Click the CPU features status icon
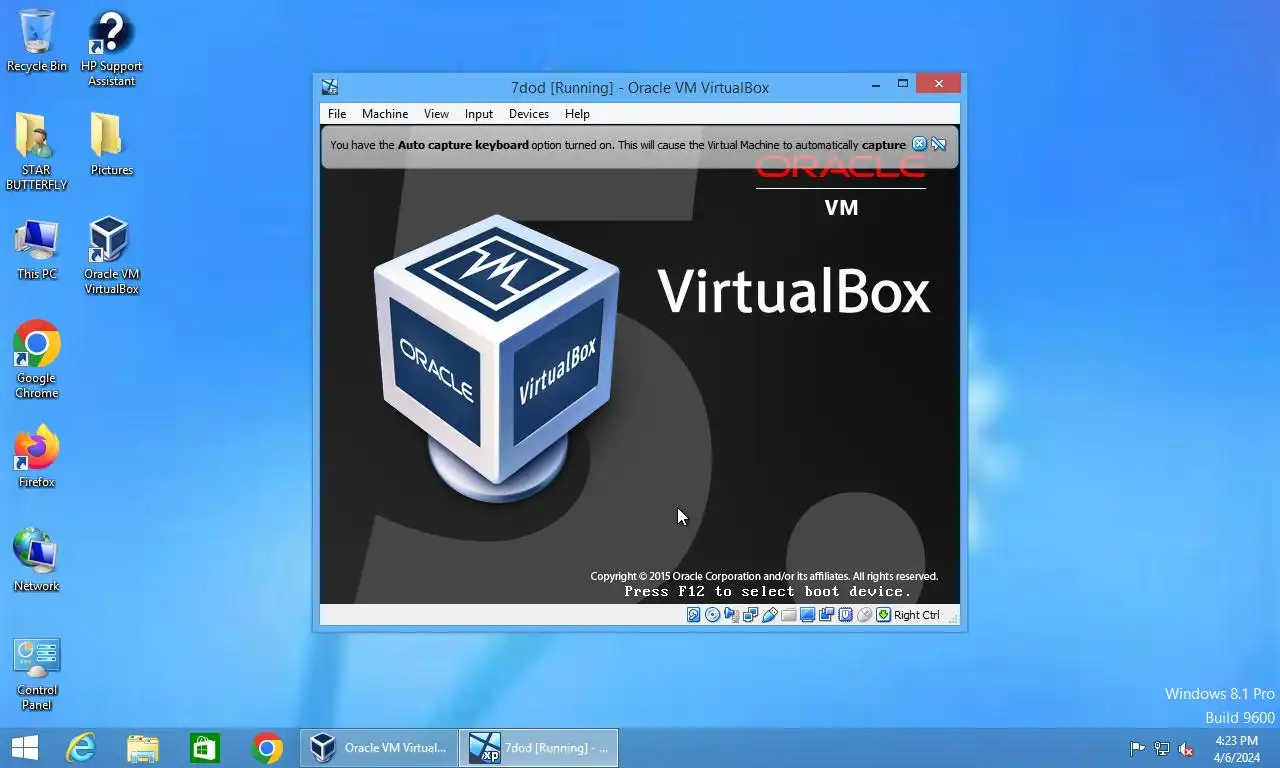Viewport: 1280px width, 768px height. 845,615
